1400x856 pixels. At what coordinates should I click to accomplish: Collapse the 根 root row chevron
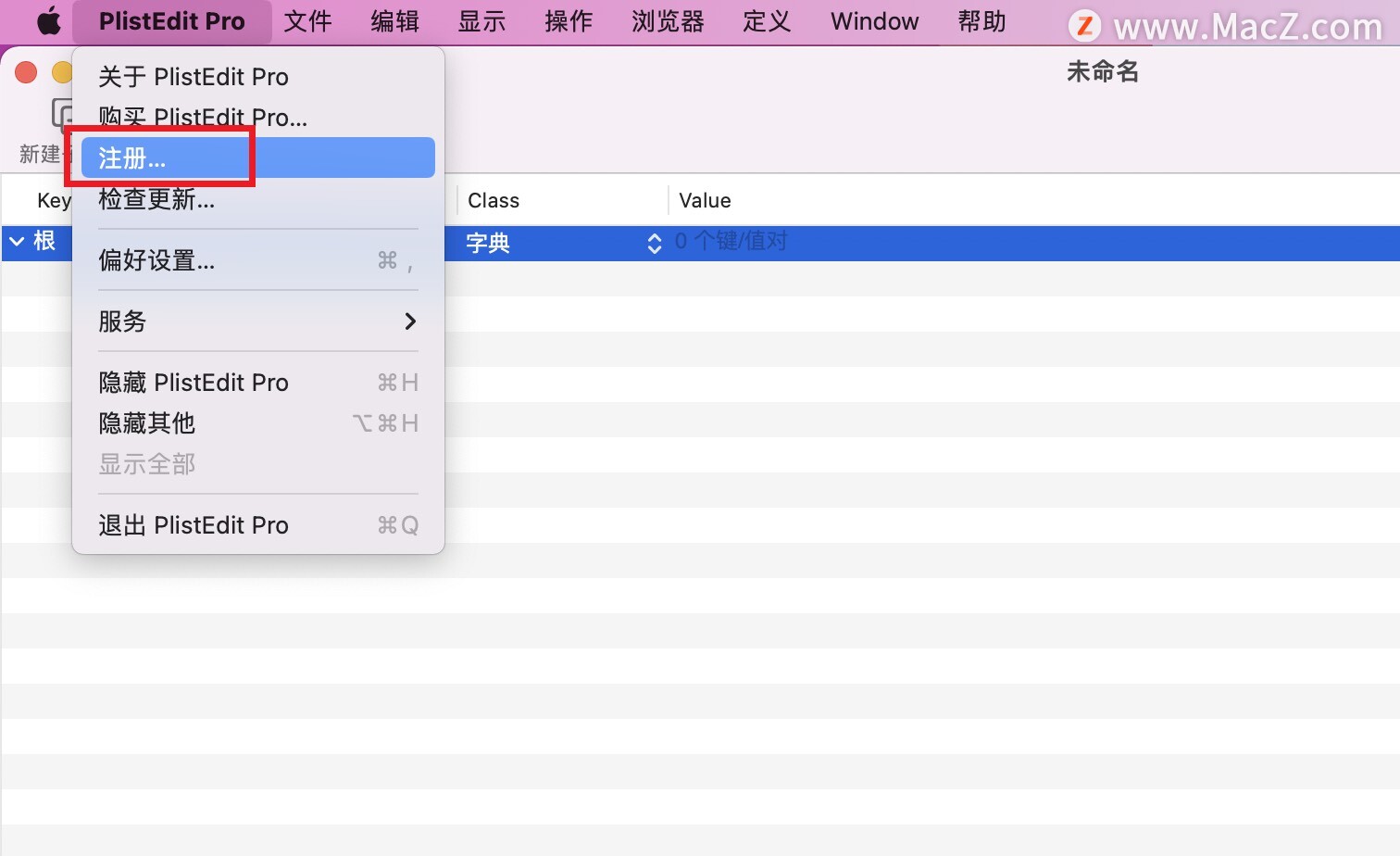[x=17, y=242]
